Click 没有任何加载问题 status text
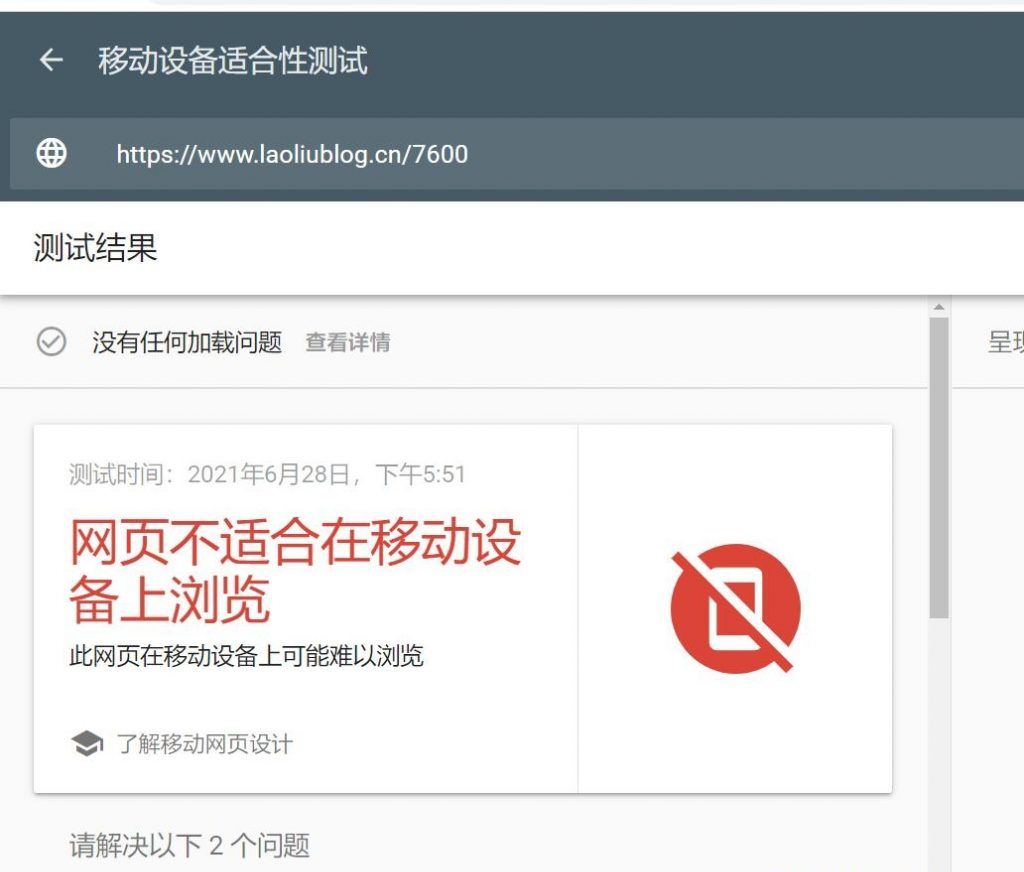 187,342
